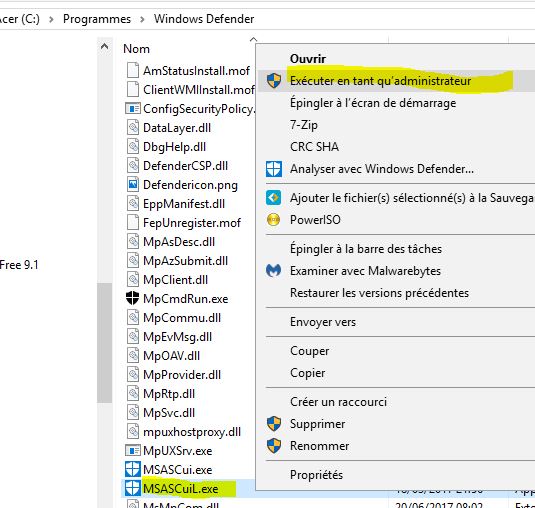The height and width of the screenshot is (508, 535).
Task: Select the file MpAzSubmit.dll
Action: 185,261
